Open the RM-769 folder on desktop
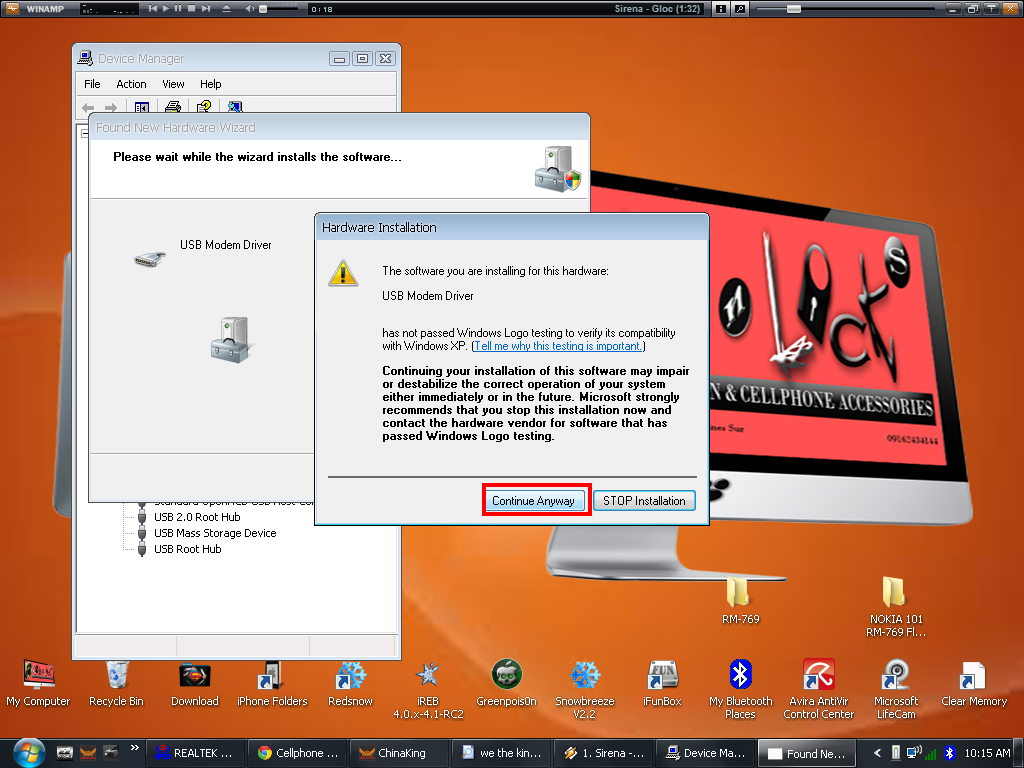 tap(740, 600)
